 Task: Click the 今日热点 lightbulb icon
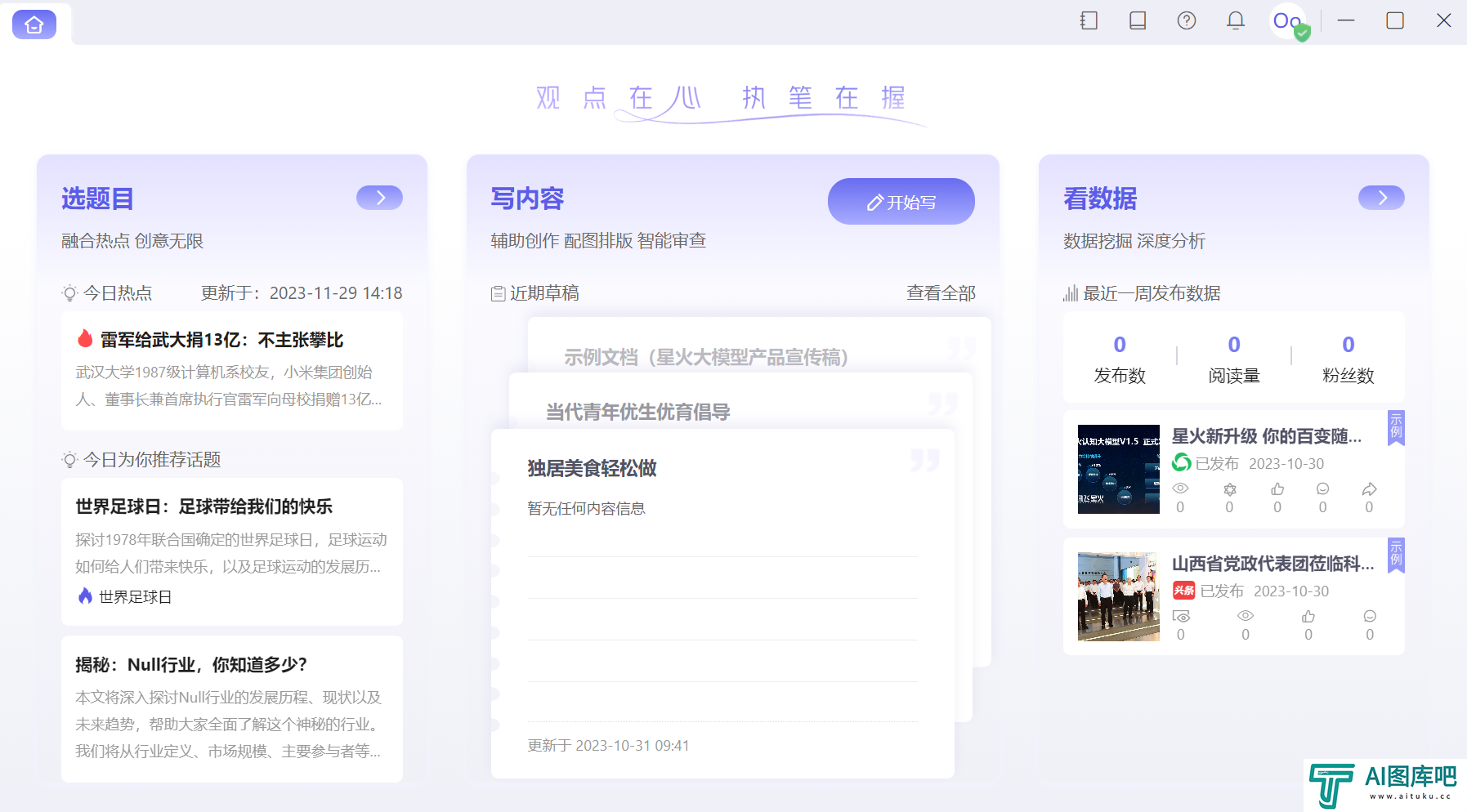pos(70,293)
